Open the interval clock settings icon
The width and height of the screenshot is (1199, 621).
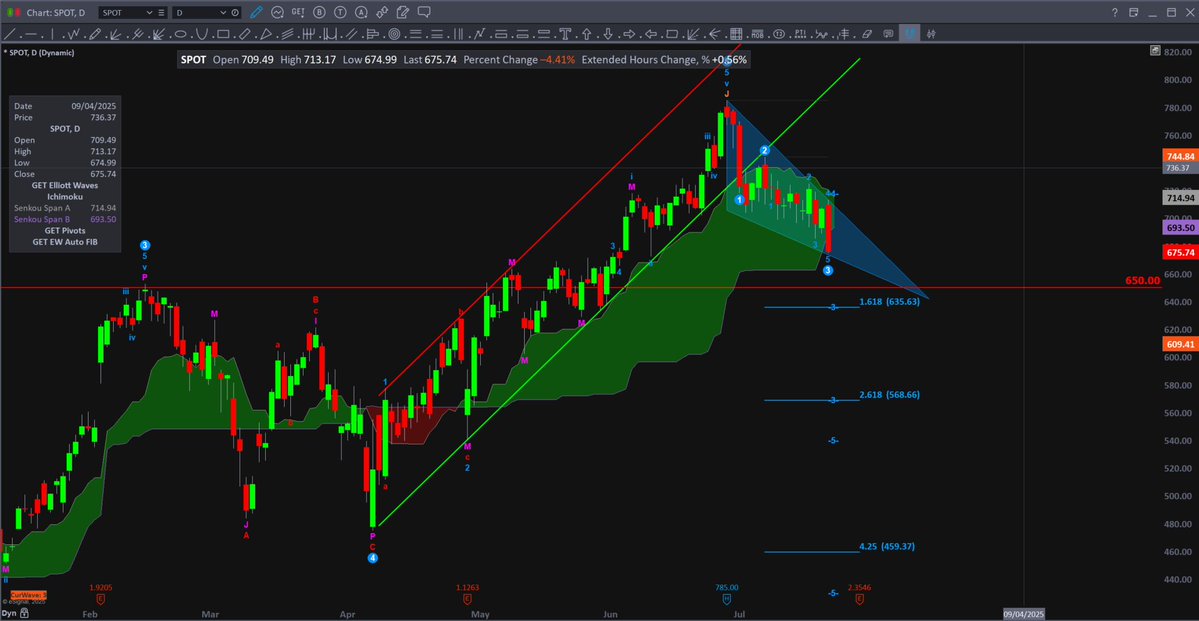tap(236, 13)
